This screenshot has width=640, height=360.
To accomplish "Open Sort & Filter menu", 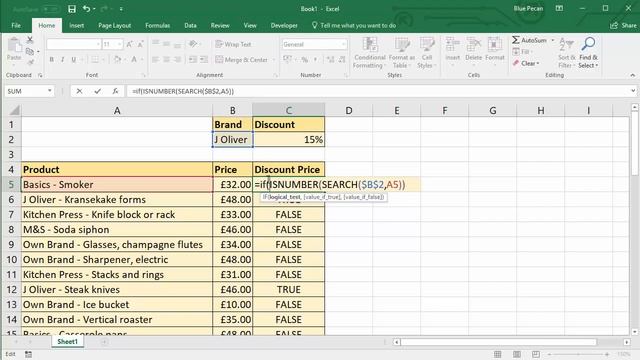I will click(567, 53).
